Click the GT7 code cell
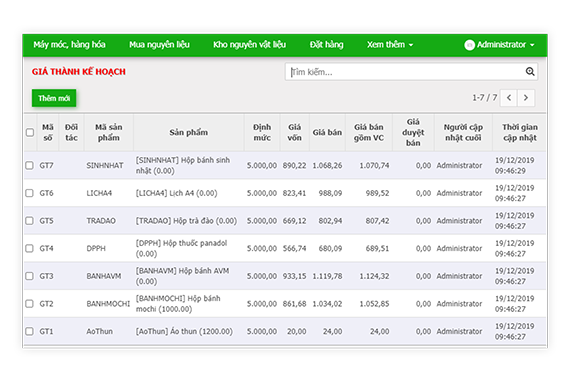570x382 pixels. (47, 165)
